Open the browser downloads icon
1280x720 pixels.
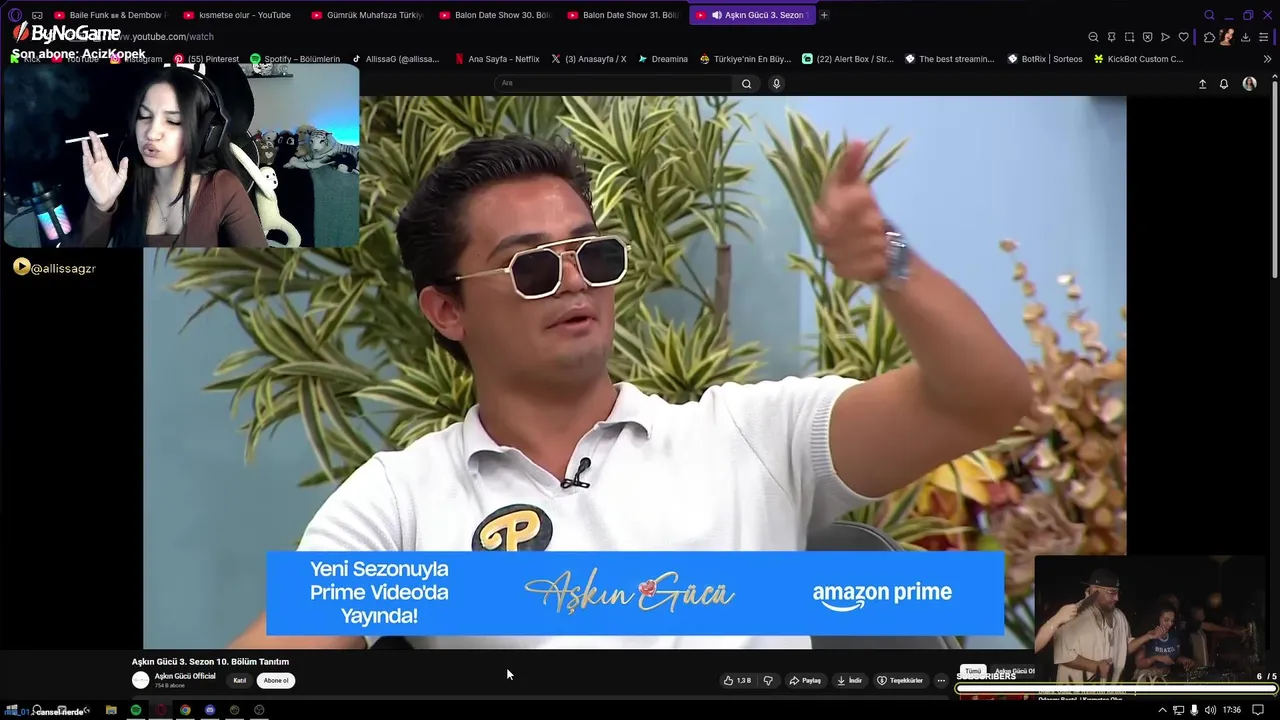coord(1245,37)
